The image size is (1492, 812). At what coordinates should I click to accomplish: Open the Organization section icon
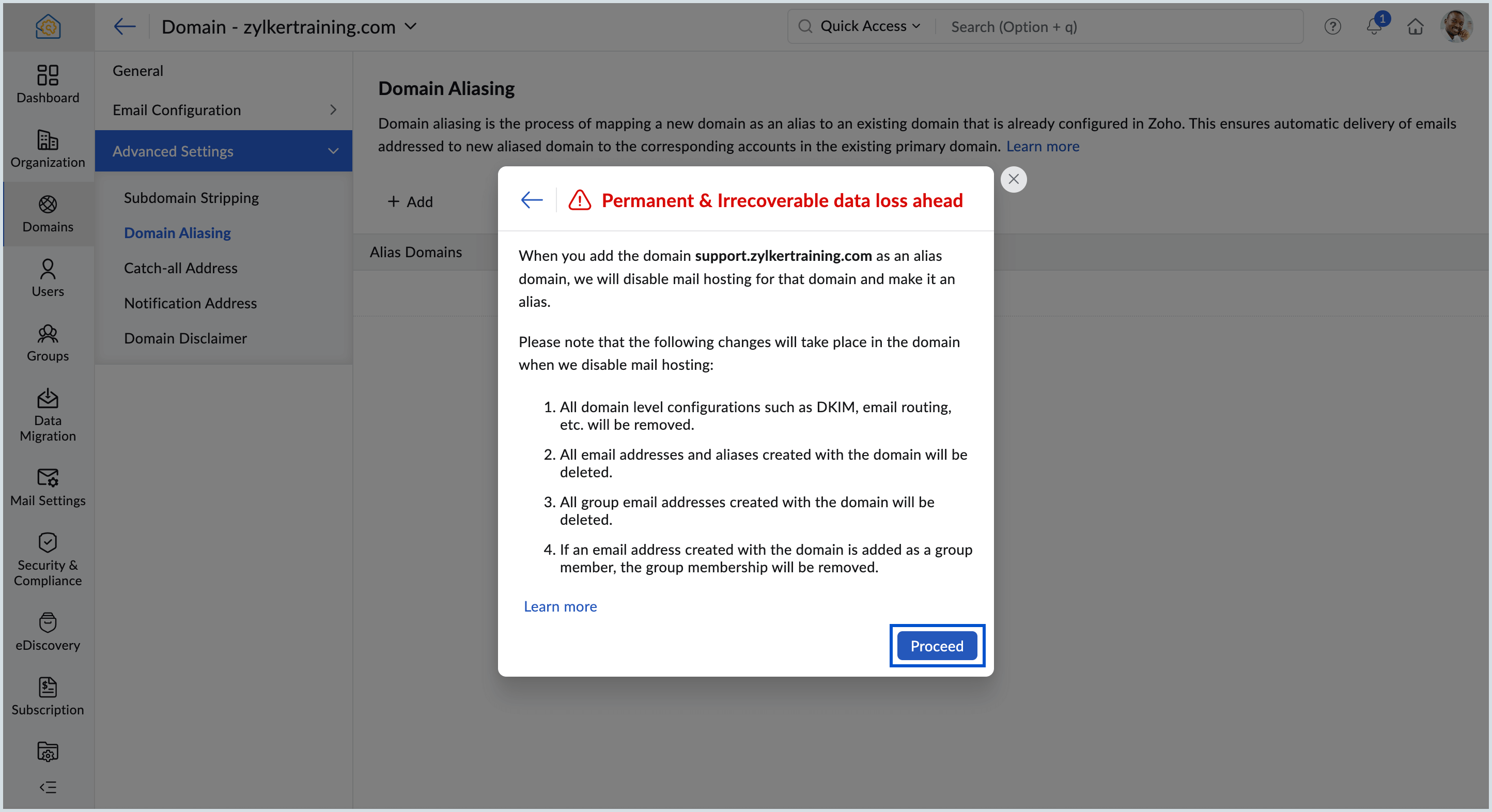[x=48, y=148]
